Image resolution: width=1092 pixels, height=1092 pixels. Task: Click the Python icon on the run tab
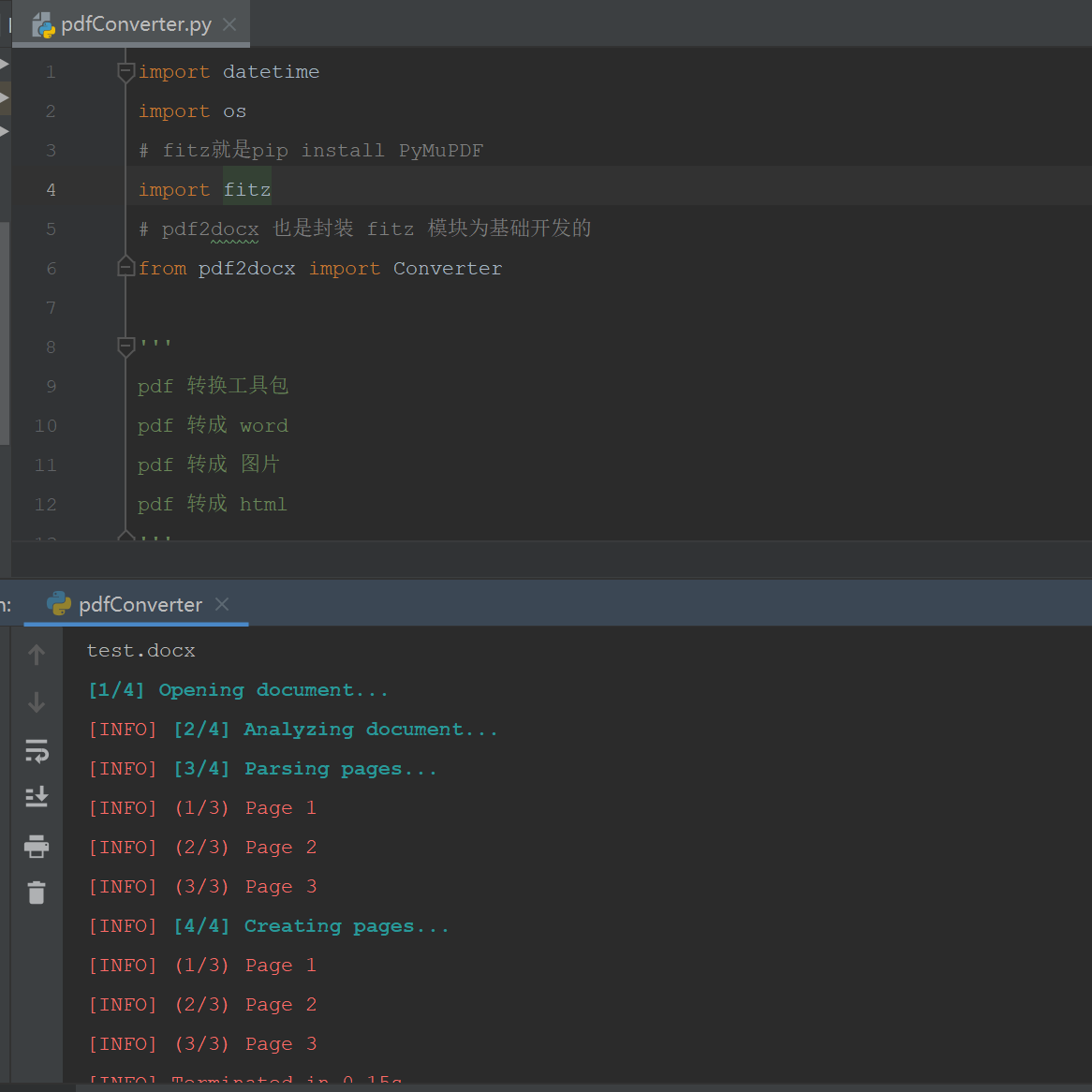point(59,604)
